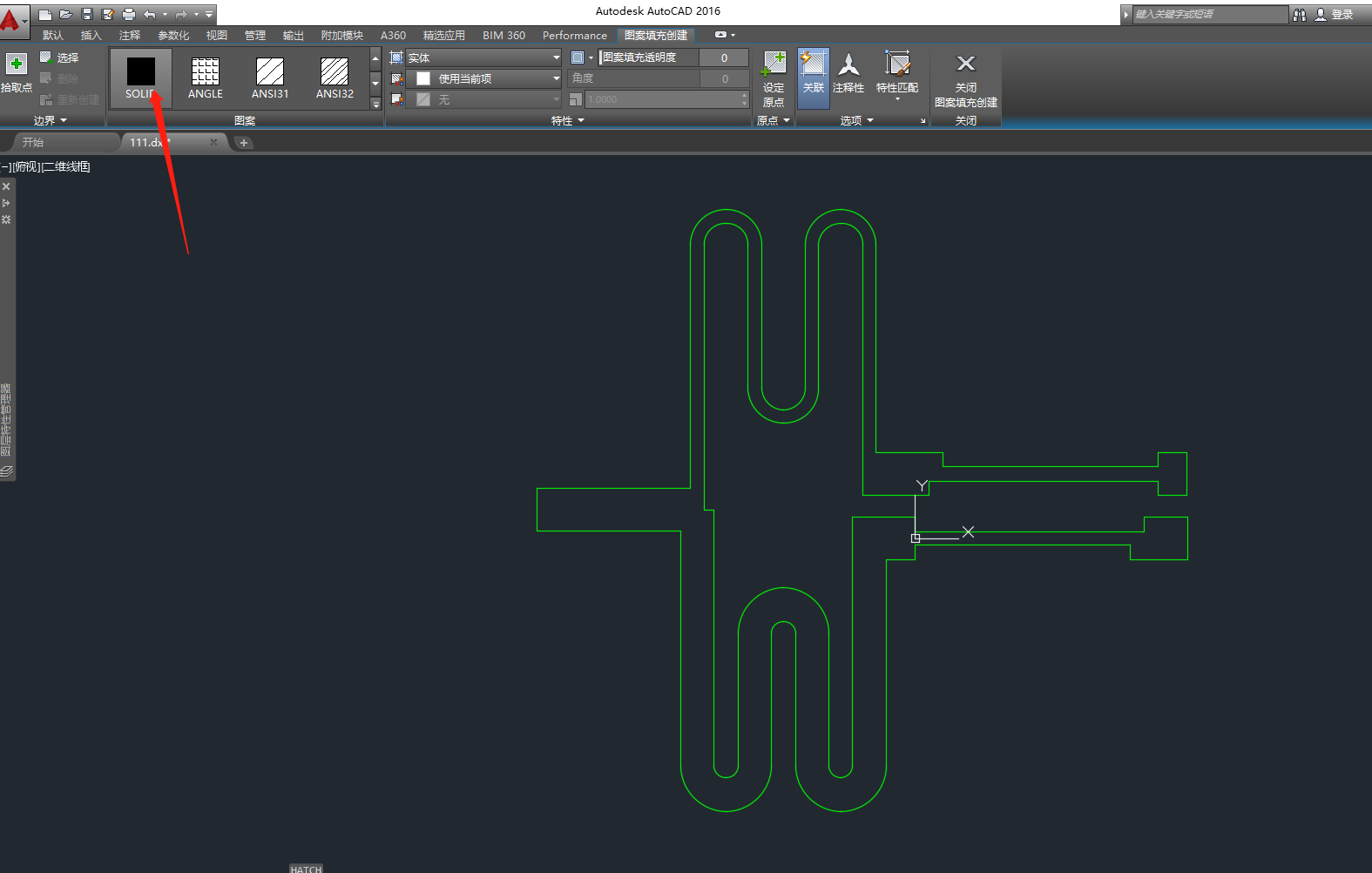Click the 关闭图案填充创建 close button
This screenshot has width=1372, height=873.
[966, 78]
